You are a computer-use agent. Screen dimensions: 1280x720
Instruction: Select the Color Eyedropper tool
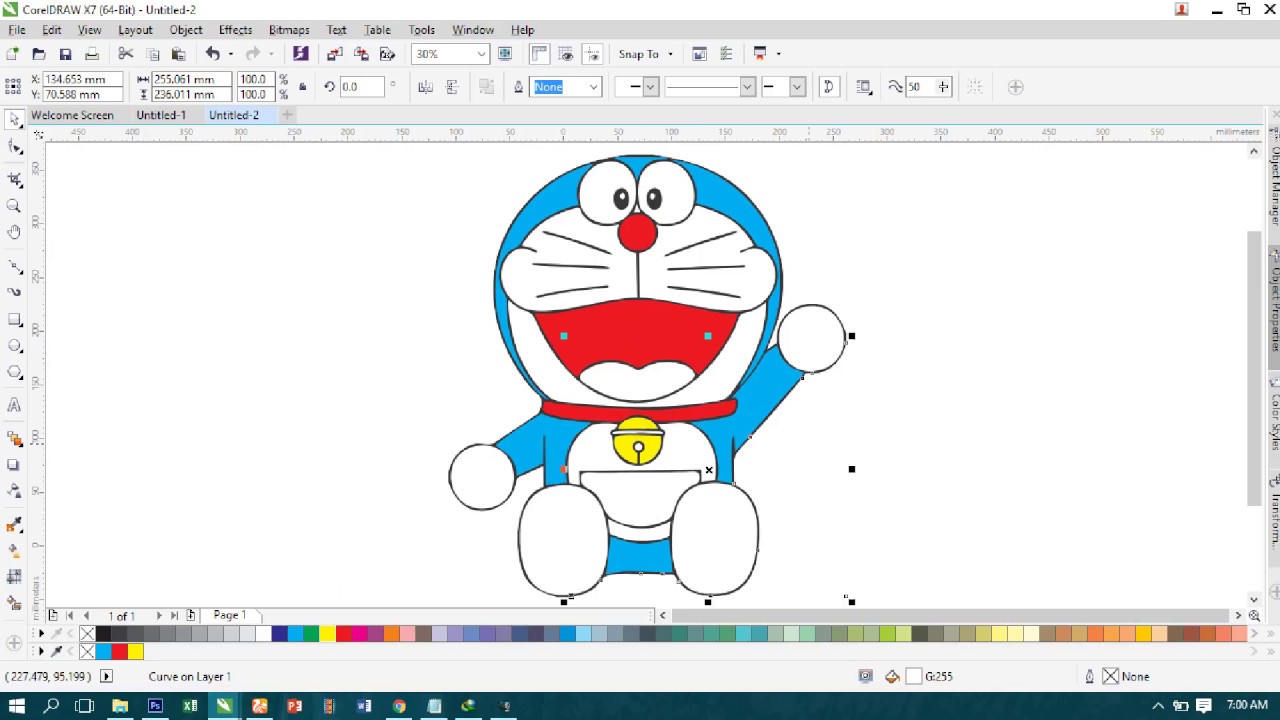pyautogui.click(x=14, y=525)
